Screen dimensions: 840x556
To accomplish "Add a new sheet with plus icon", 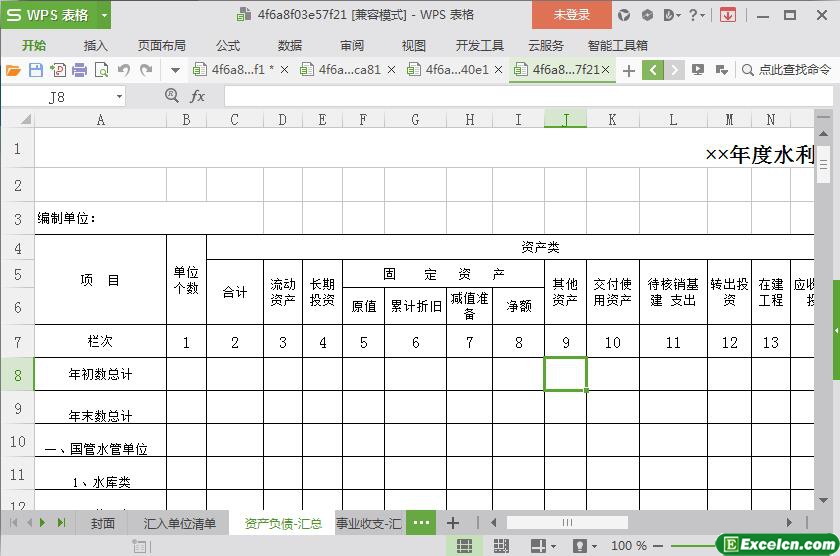I will [x=453, y=523].
